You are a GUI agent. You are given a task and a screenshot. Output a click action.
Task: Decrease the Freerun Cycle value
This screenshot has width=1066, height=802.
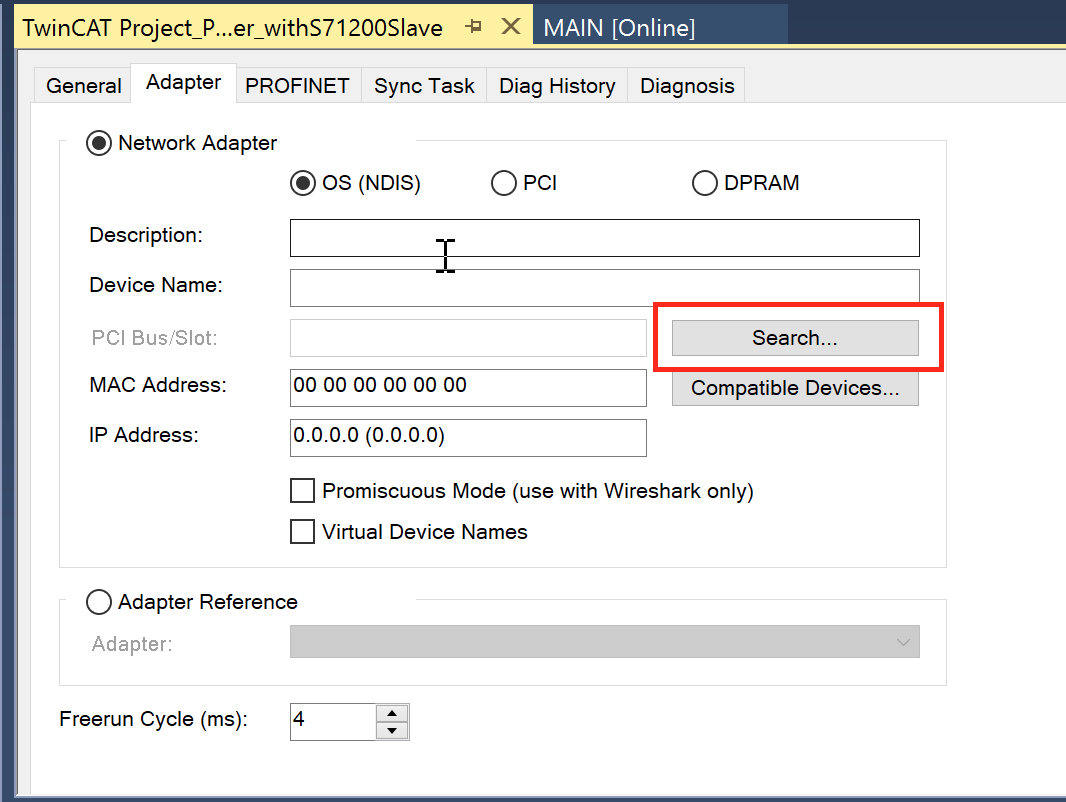(392, 731)
